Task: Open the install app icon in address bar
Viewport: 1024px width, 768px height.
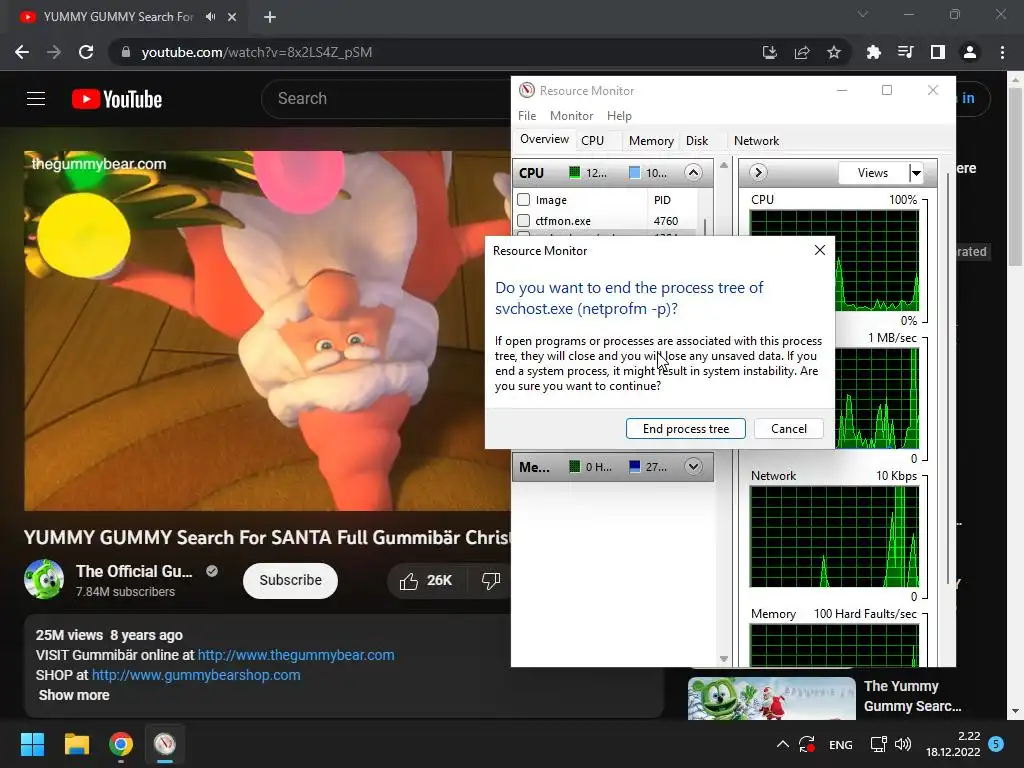Action: 770,52
